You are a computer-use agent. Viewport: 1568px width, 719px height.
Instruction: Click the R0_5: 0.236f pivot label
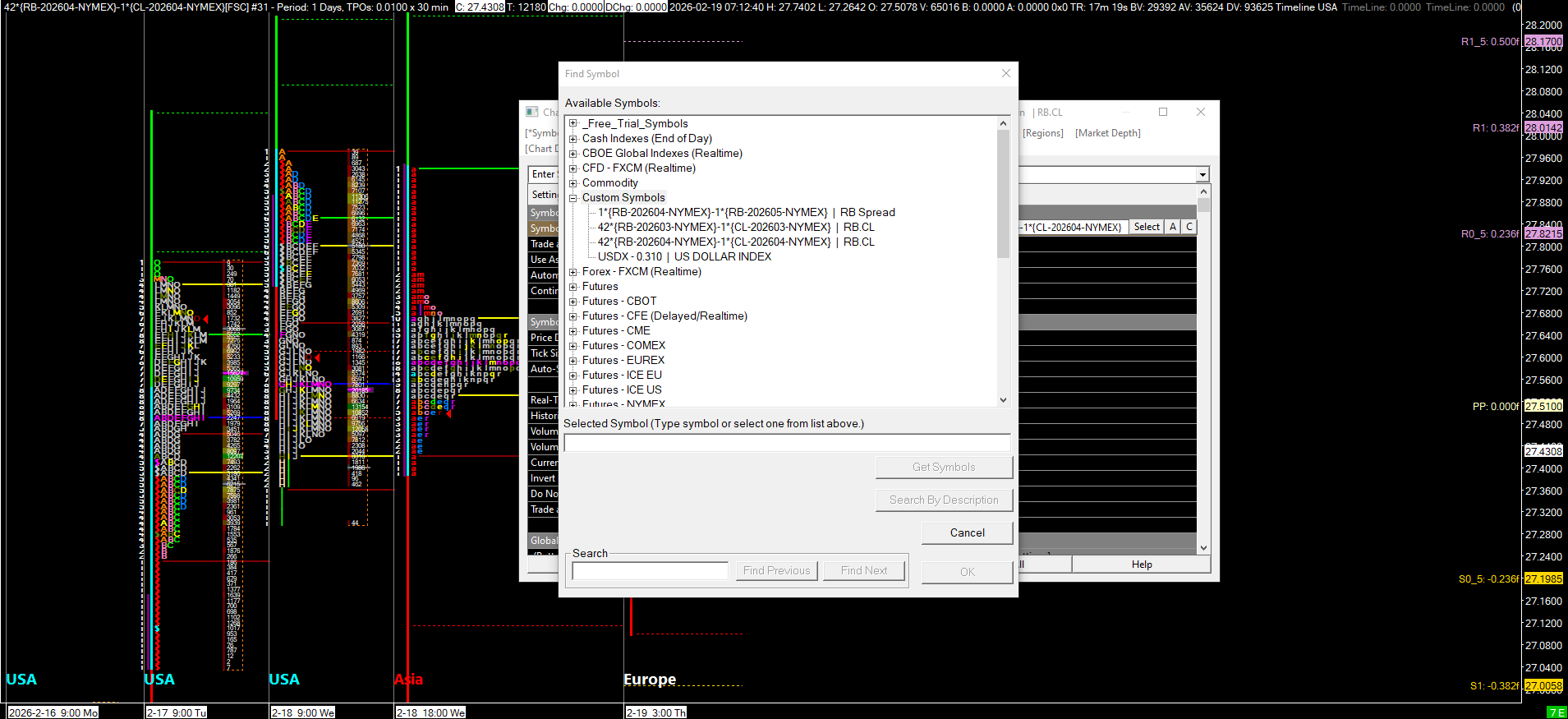pos(1490,234)
